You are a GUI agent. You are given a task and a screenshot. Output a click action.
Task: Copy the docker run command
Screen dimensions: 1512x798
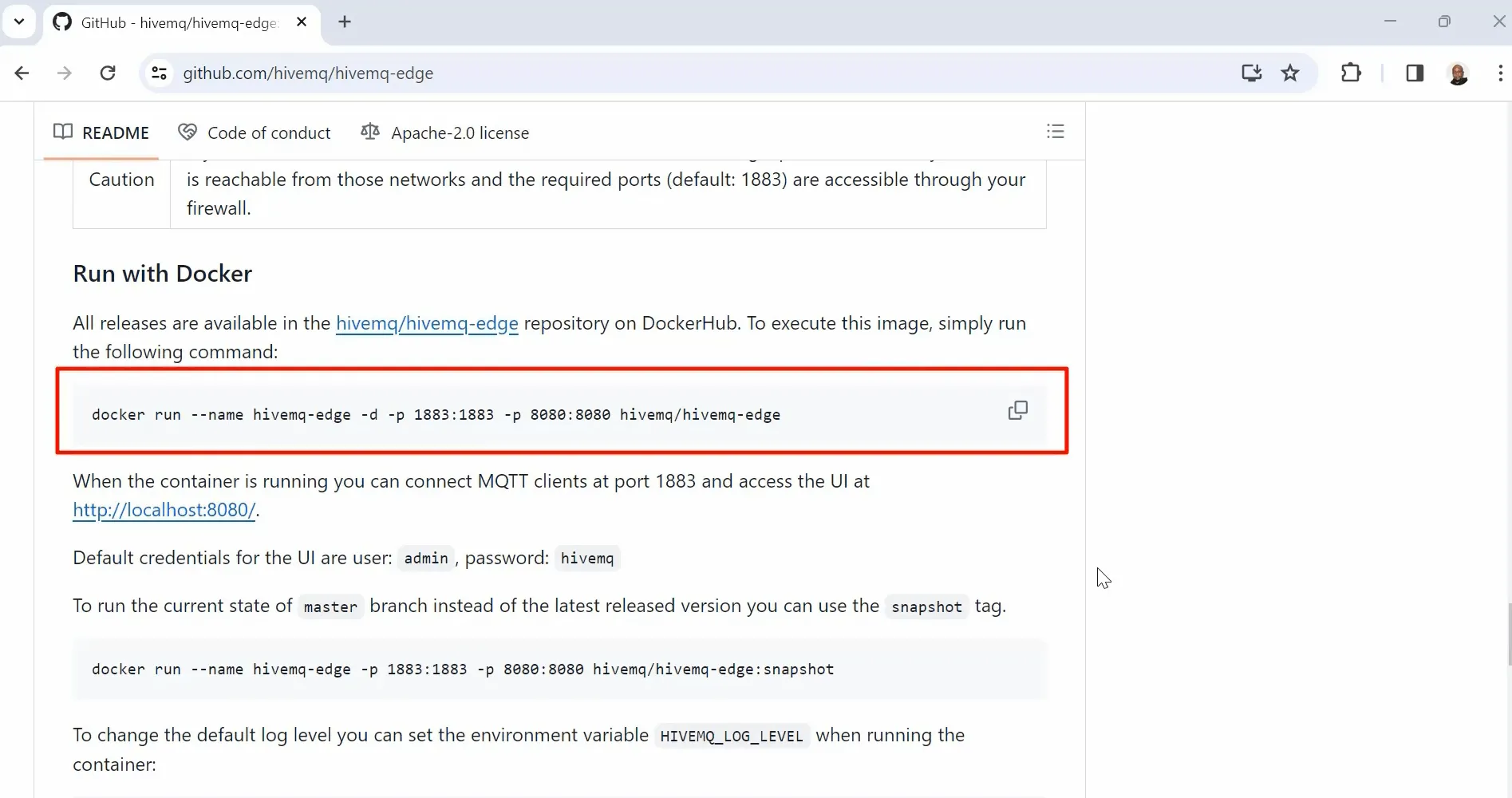click(1017, 410)
